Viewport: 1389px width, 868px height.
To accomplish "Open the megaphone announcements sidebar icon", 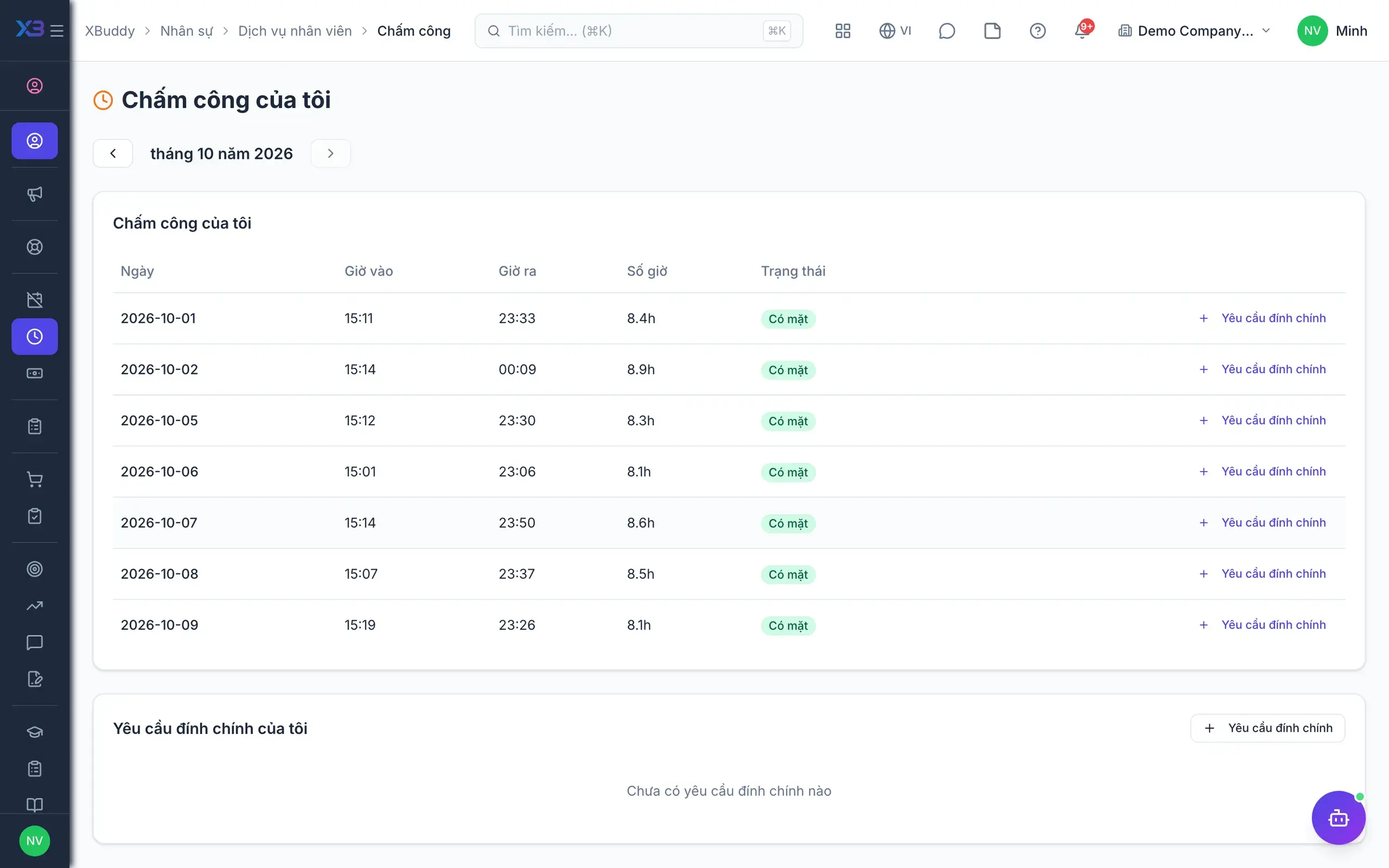I will click(34, 194).
